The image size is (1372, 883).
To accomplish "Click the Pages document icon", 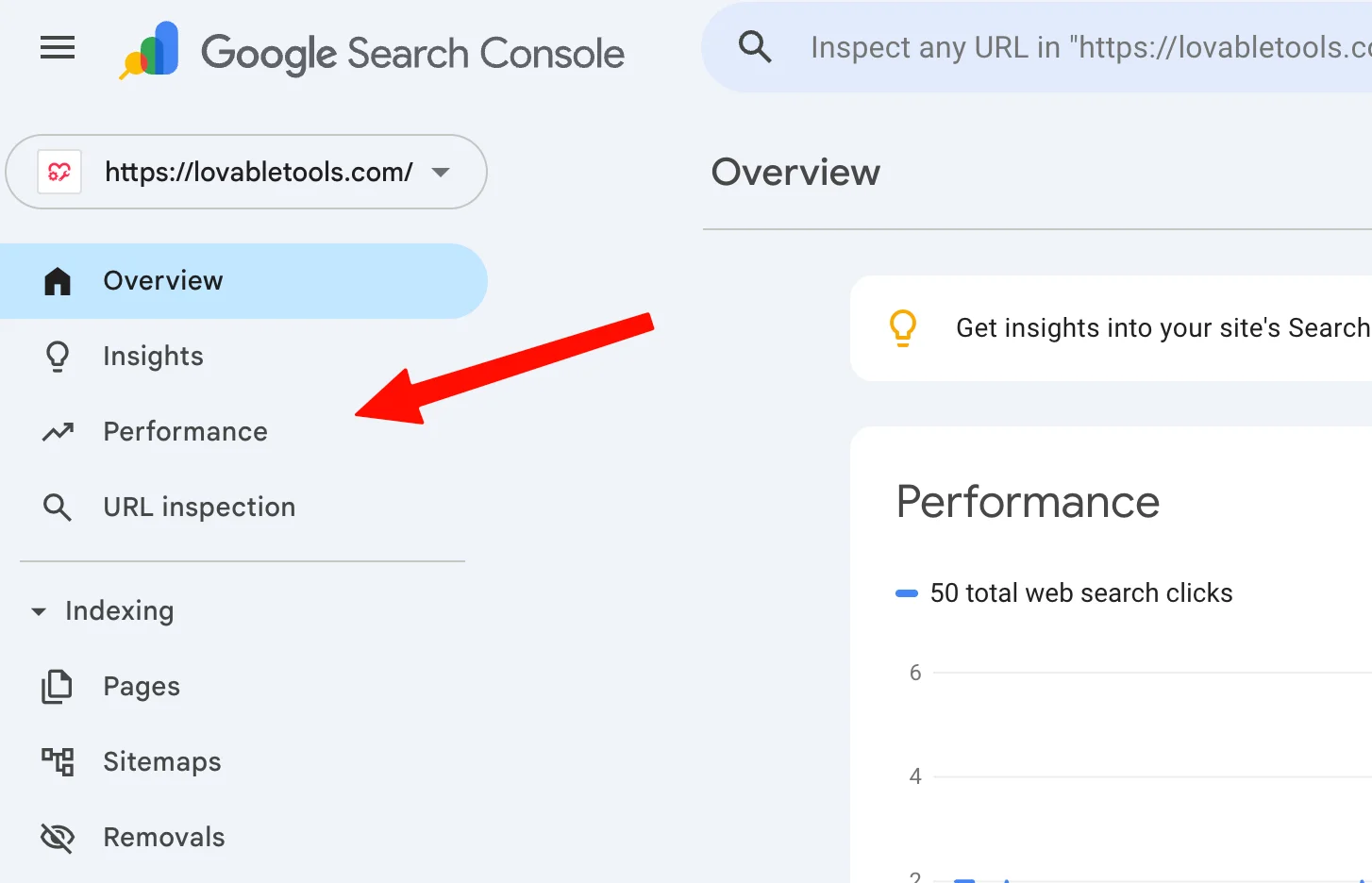I will 57,686.
